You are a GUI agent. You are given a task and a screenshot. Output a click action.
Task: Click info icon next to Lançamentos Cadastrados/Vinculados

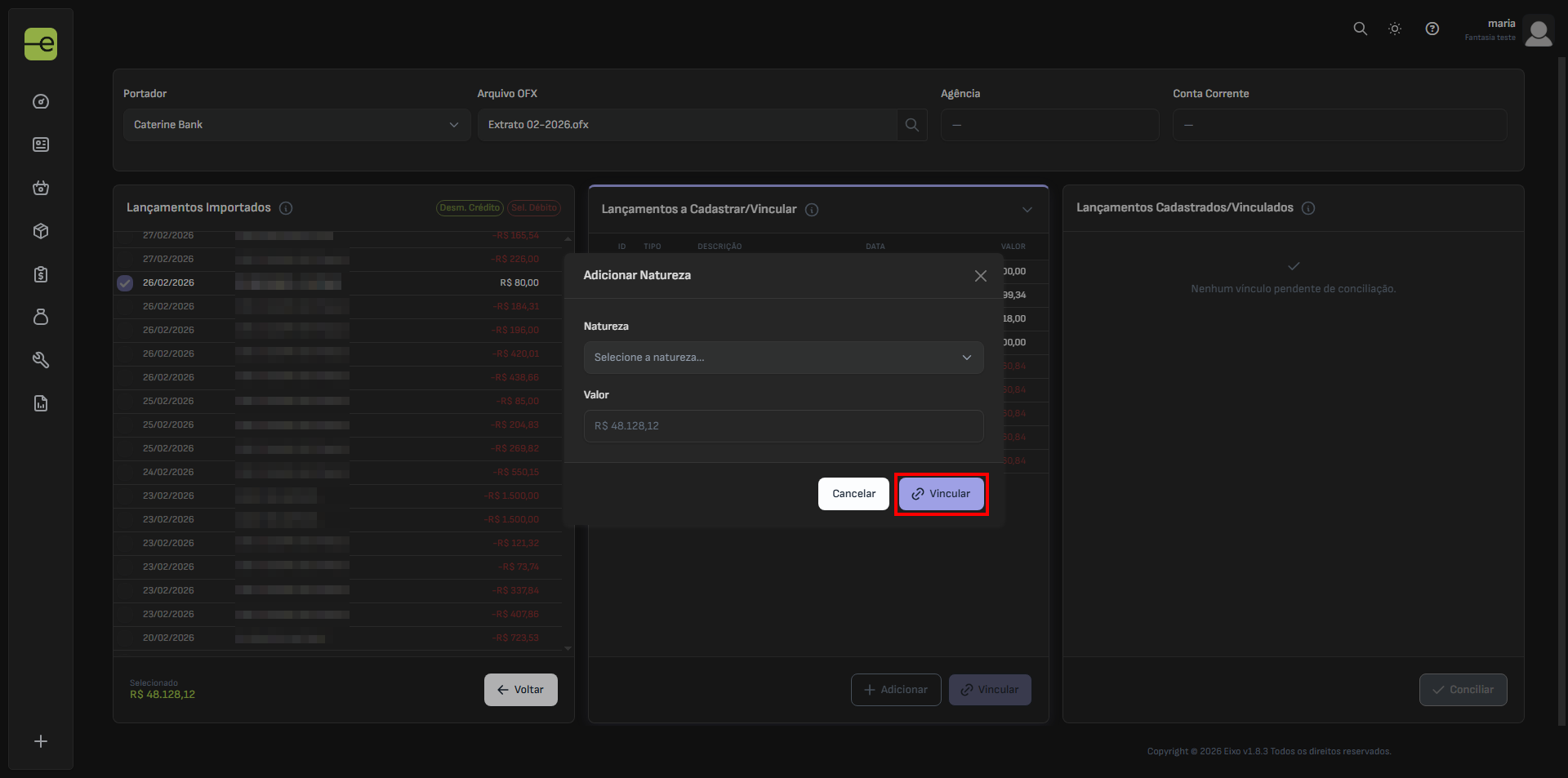[1308, 208]
